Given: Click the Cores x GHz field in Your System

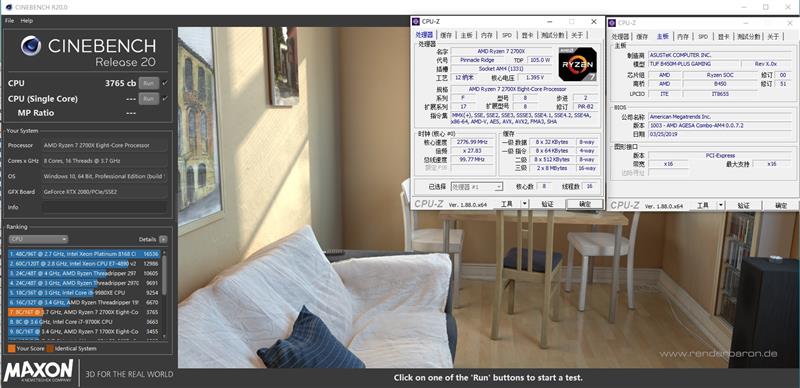Looking at the screenshot, I should (x=105, y=161).
